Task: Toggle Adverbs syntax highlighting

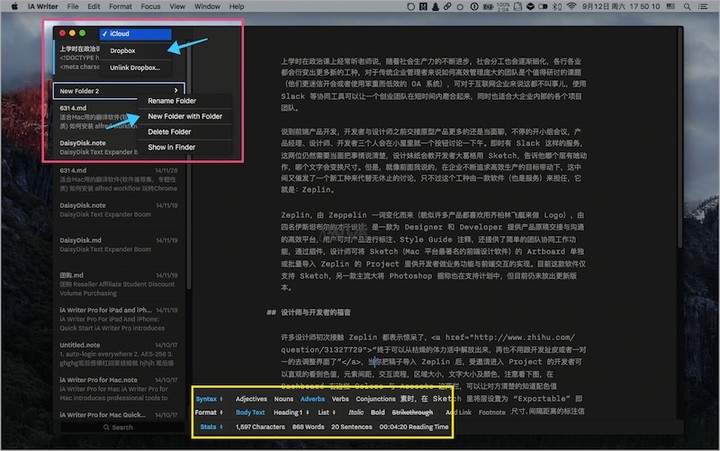Action: click(x=312, y=399)
